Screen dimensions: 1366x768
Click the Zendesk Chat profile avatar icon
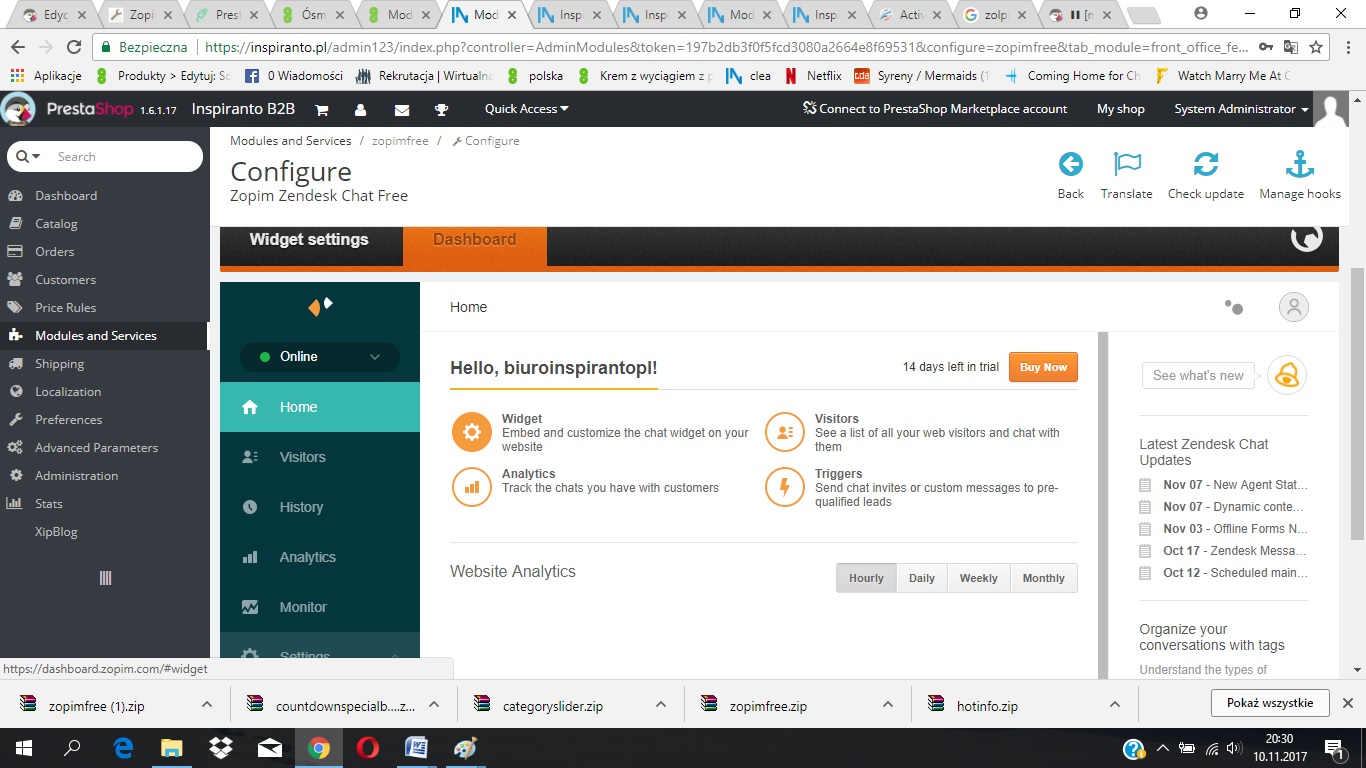point(1293,307)
